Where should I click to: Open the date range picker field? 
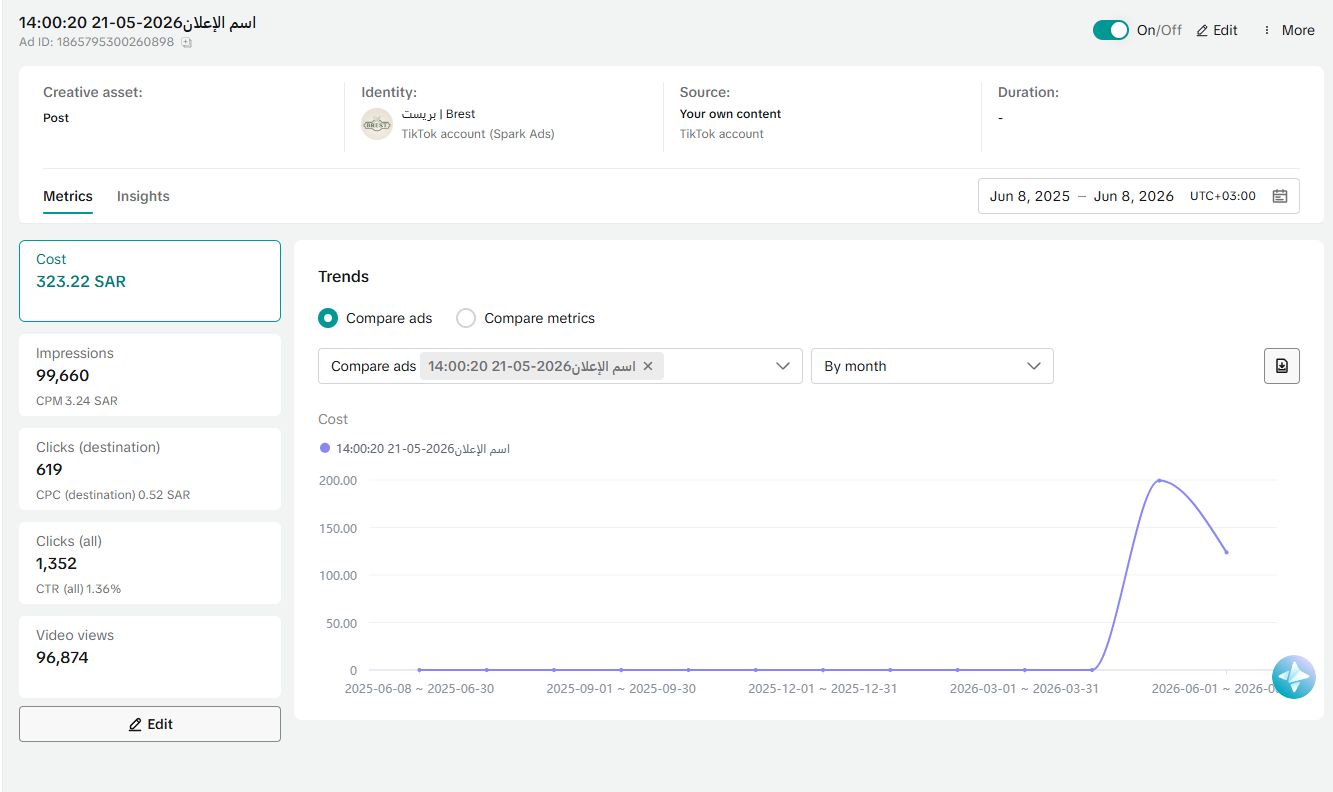(x=1139, y=196)
